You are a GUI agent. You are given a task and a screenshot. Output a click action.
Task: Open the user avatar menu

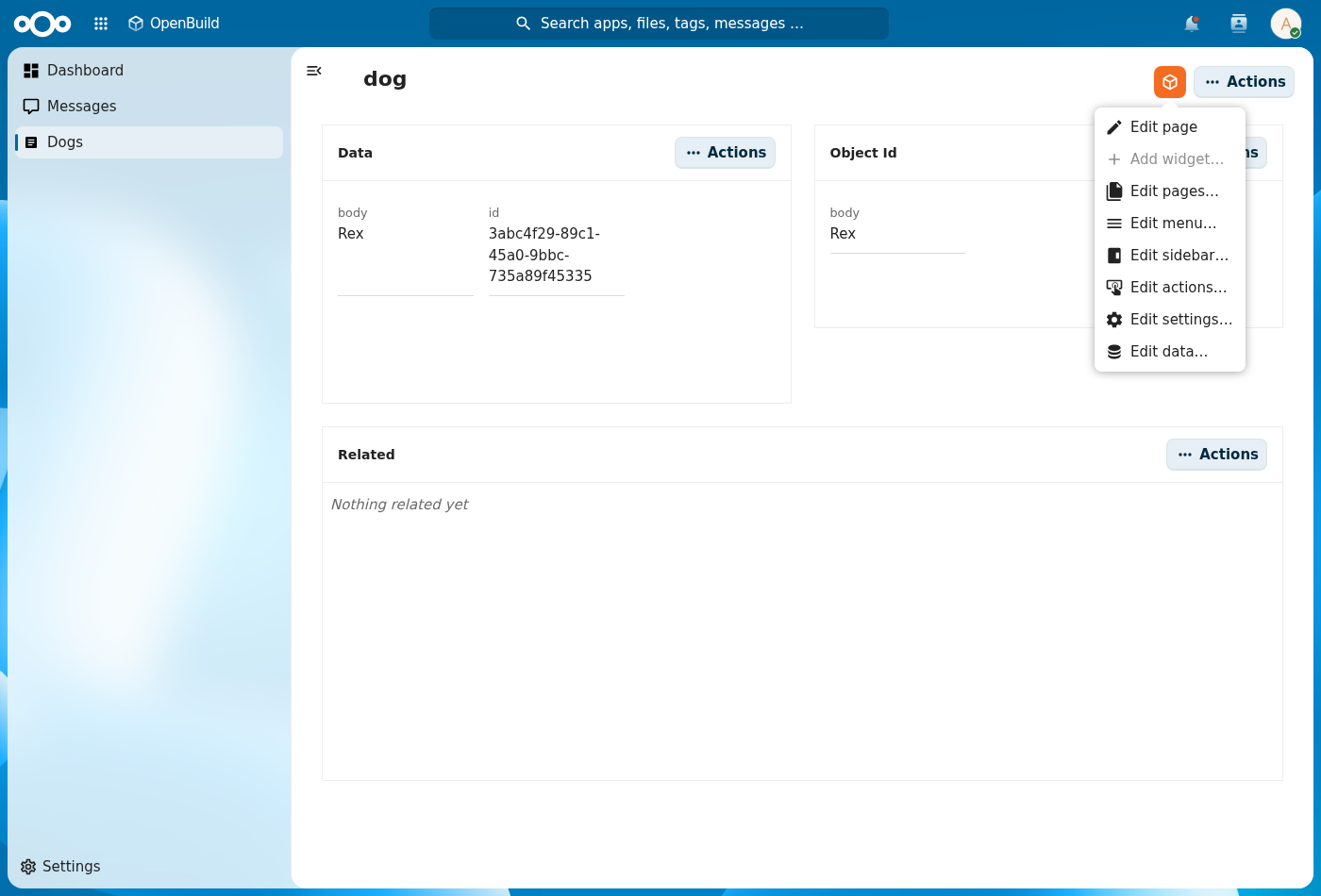[x=1286, y=24]
